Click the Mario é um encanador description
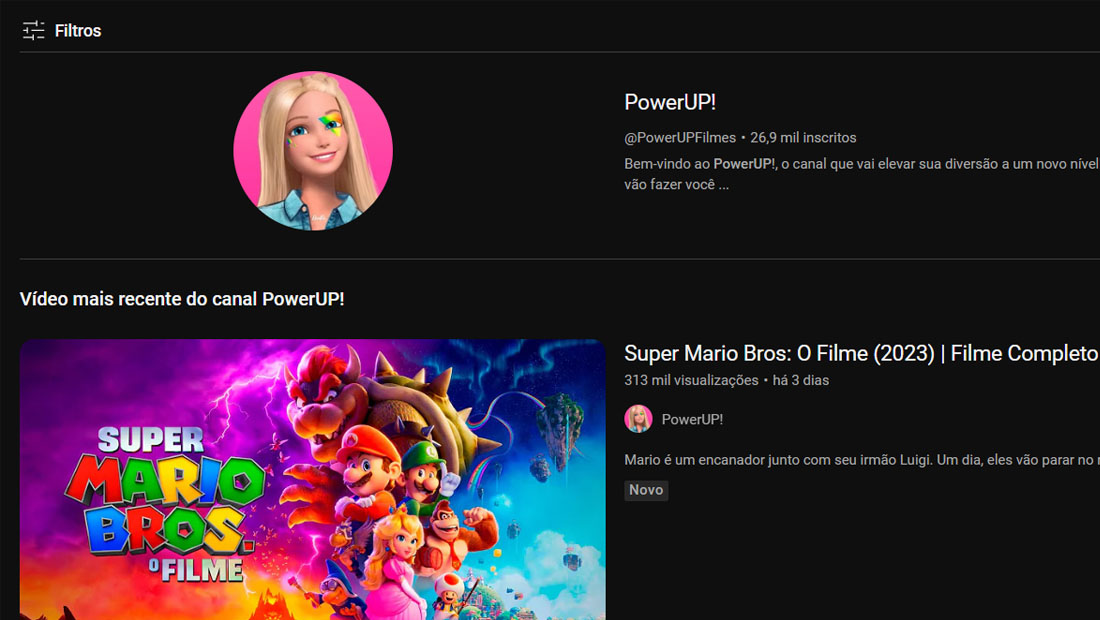The image size is (1100, 620). [862, 460]
